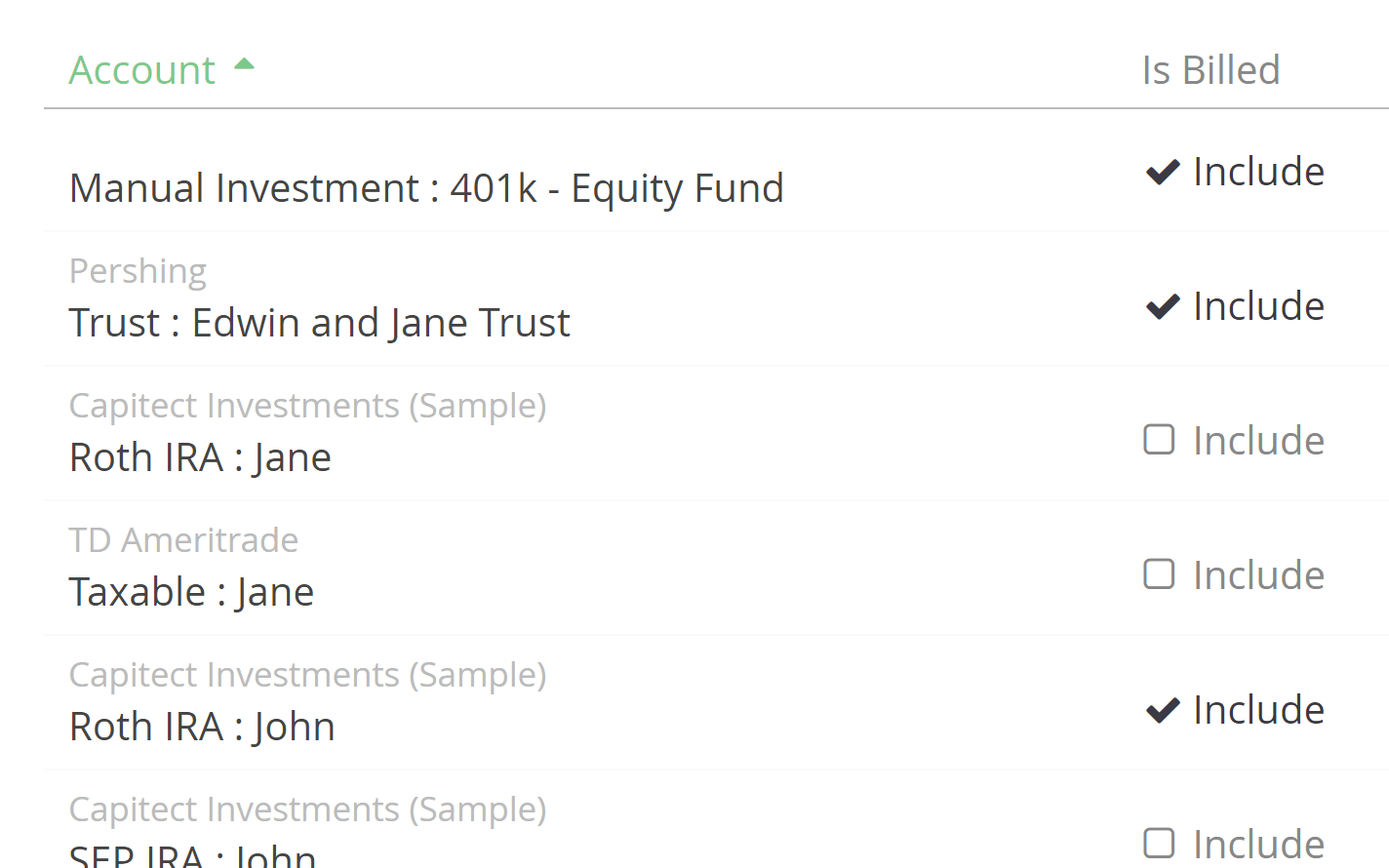The width and height of the screenshot is (1389, 868).
Task: Open the Roth IRA : John account
Action: [202, 727]
